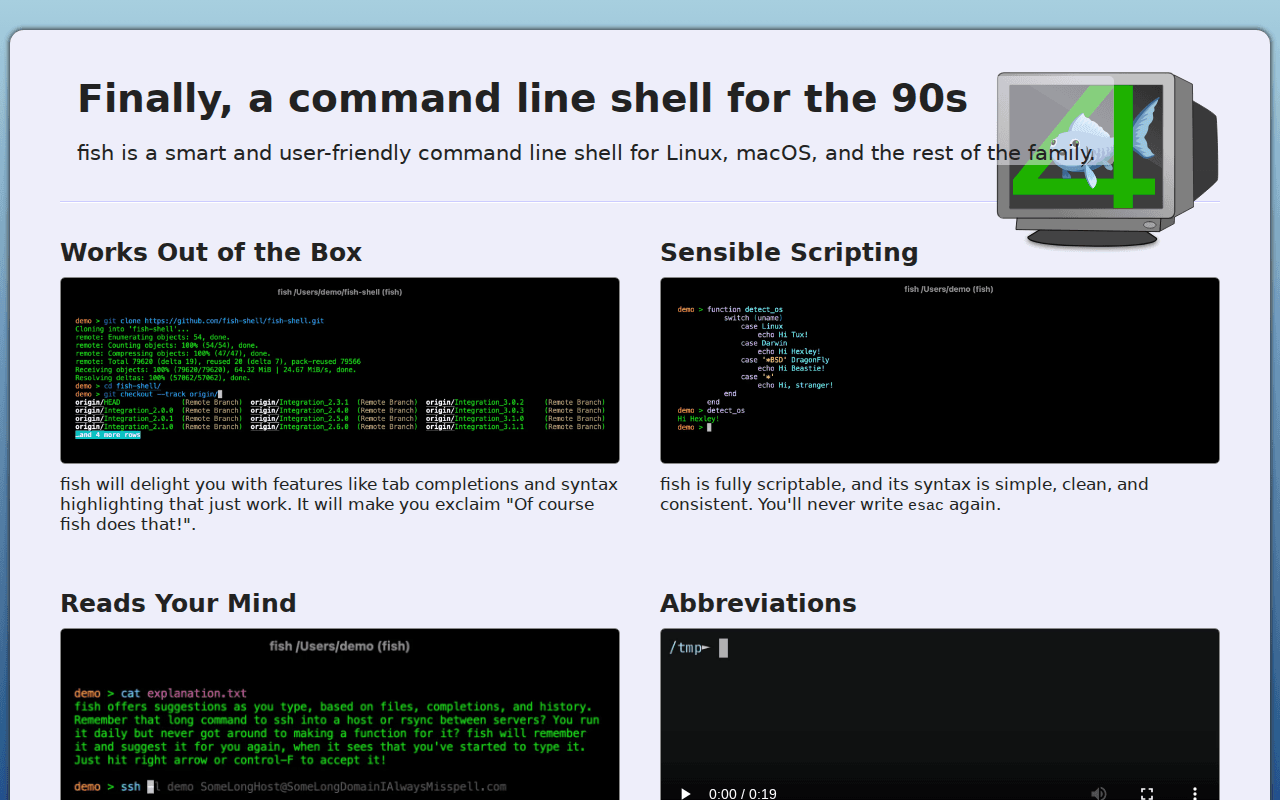Click the detect_os function screenshot
1280x800 pixels.
940,370
